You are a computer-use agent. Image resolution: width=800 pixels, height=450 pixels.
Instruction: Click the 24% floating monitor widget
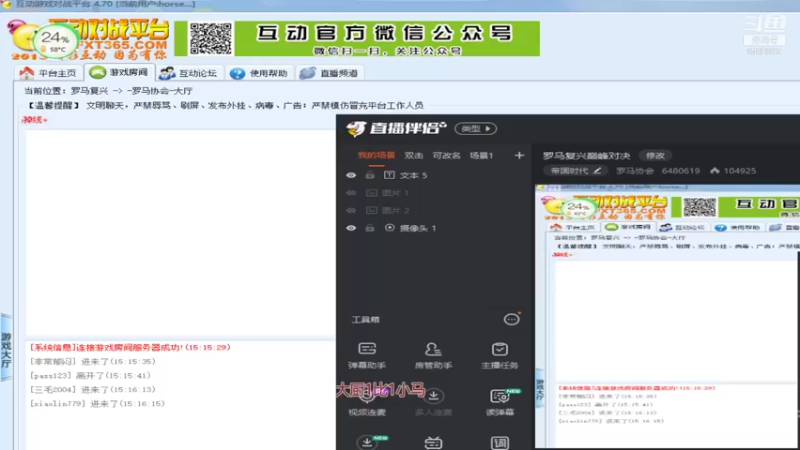(55, 41)
